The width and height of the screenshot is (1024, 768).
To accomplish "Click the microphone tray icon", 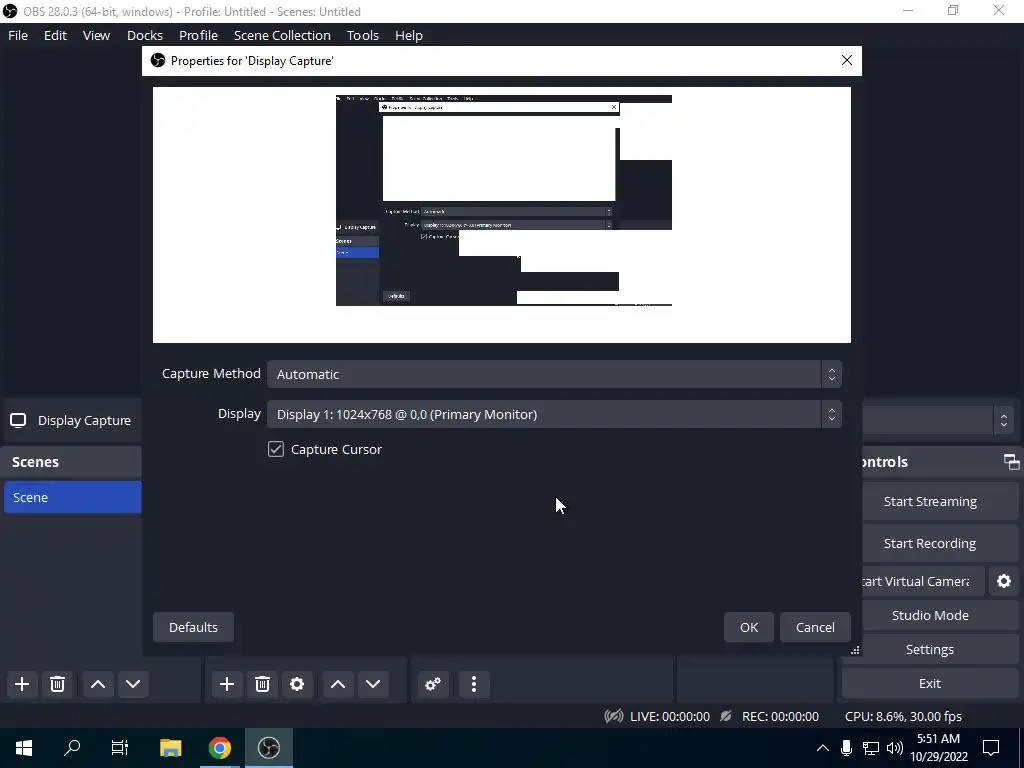I will 846,748.
